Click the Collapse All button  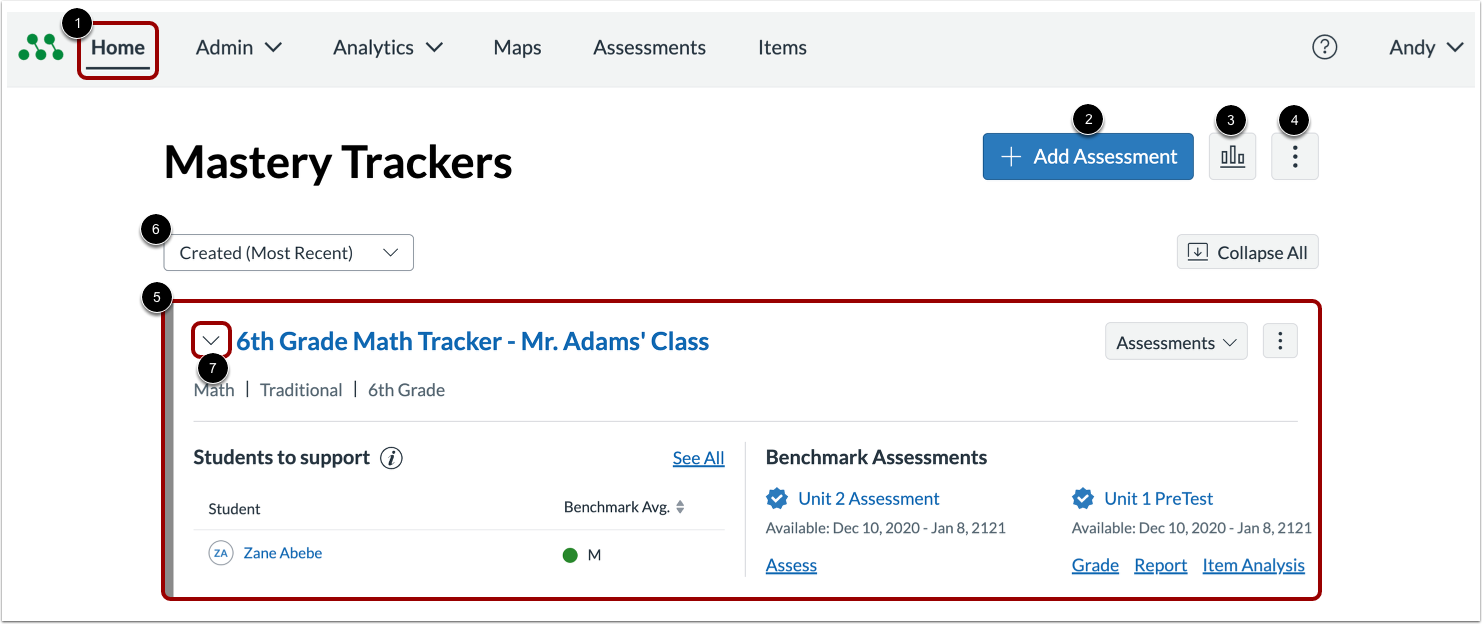[1248, 252]
